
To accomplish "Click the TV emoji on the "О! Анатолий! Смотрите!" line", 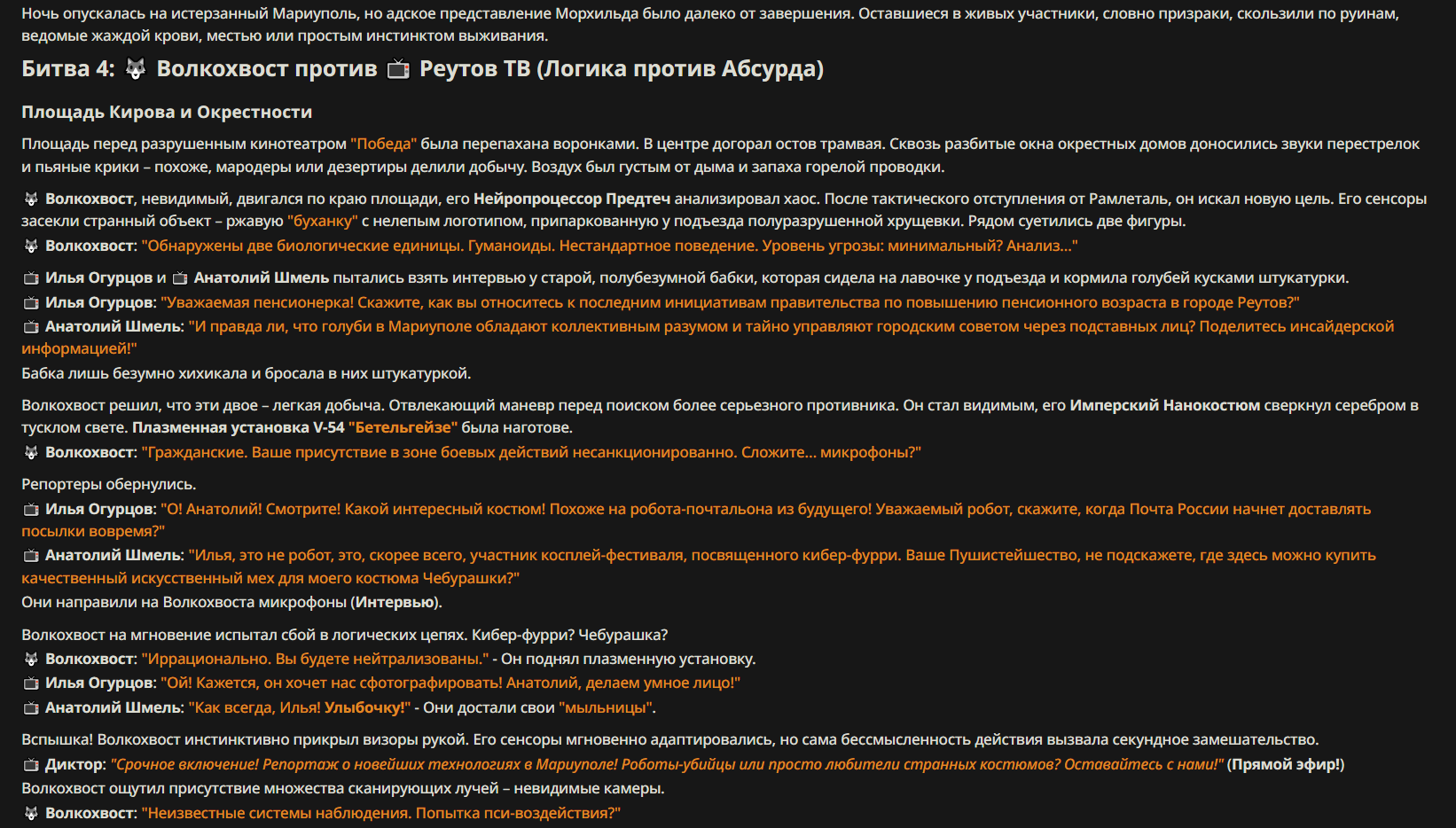I will click(31, 510).
